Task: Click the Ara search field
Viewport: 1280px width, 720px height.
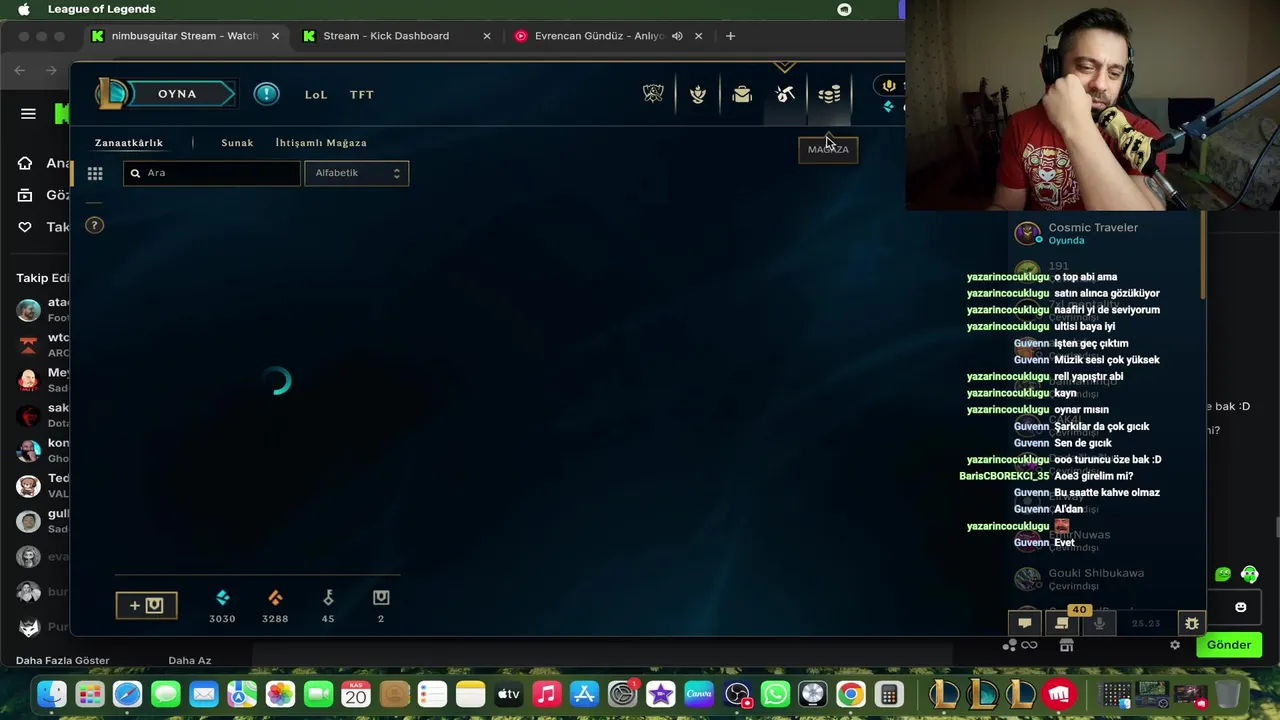Action: click(212, 173)
